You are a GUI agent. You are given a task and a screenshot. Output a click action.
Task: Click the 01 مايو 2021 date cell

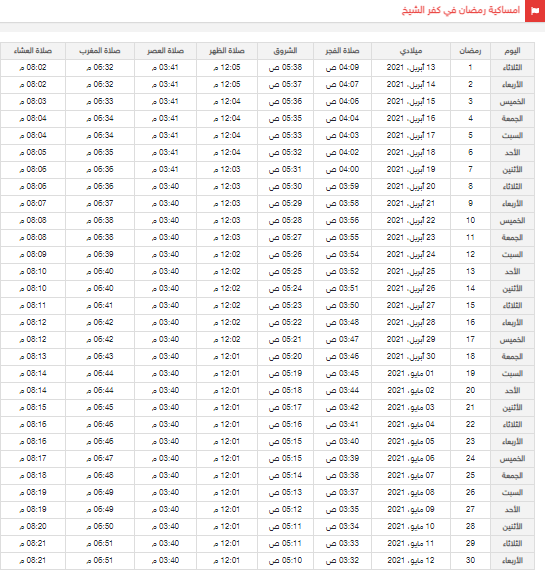pos(411,373)
